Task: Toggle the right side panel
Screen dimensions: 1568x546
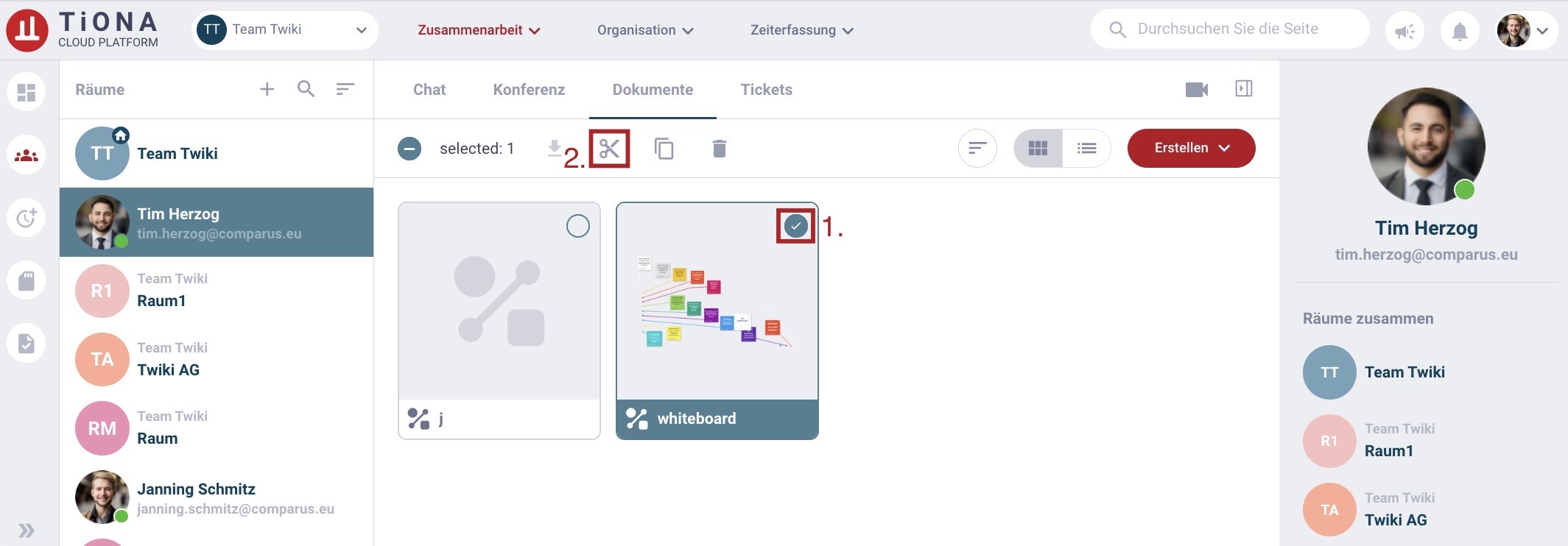Action: (x=1244, y=89)
